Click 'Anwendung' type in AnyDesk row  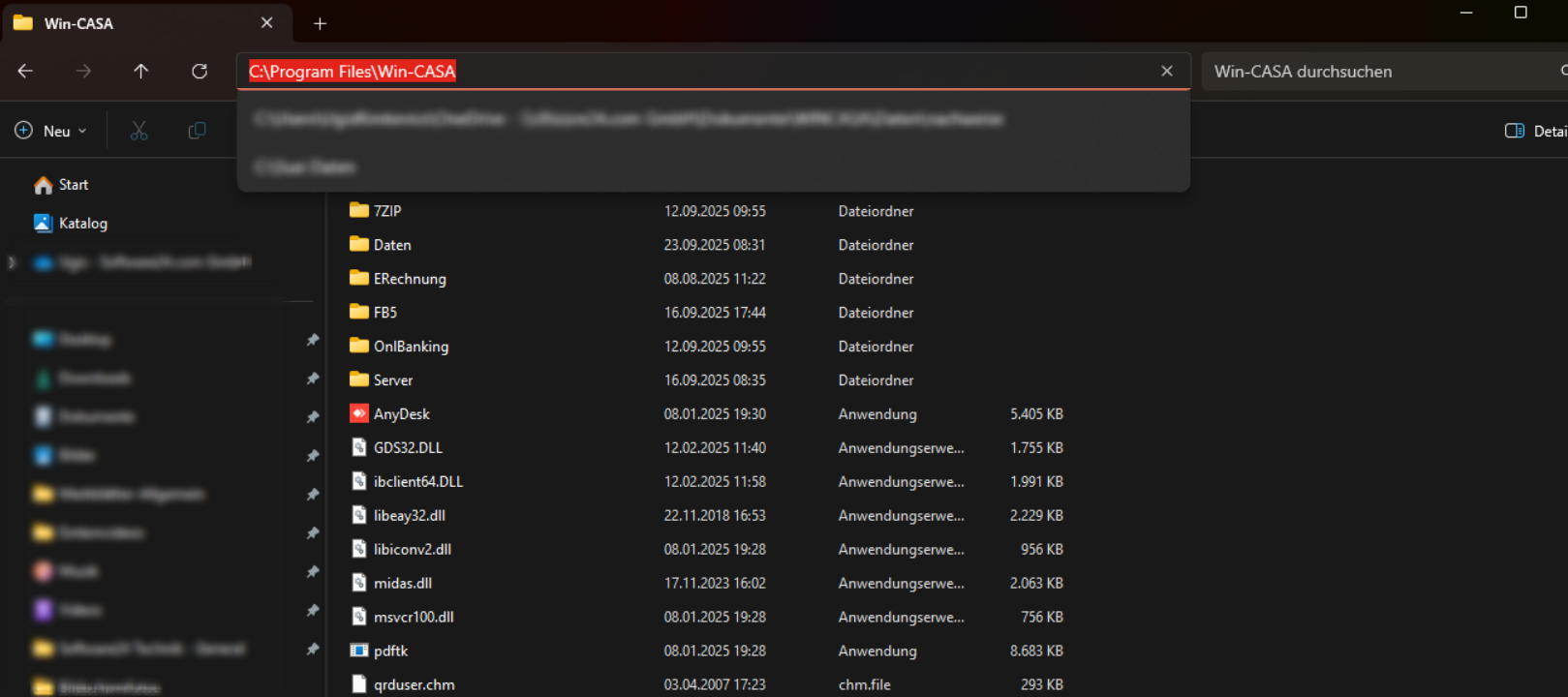(877, 414)
